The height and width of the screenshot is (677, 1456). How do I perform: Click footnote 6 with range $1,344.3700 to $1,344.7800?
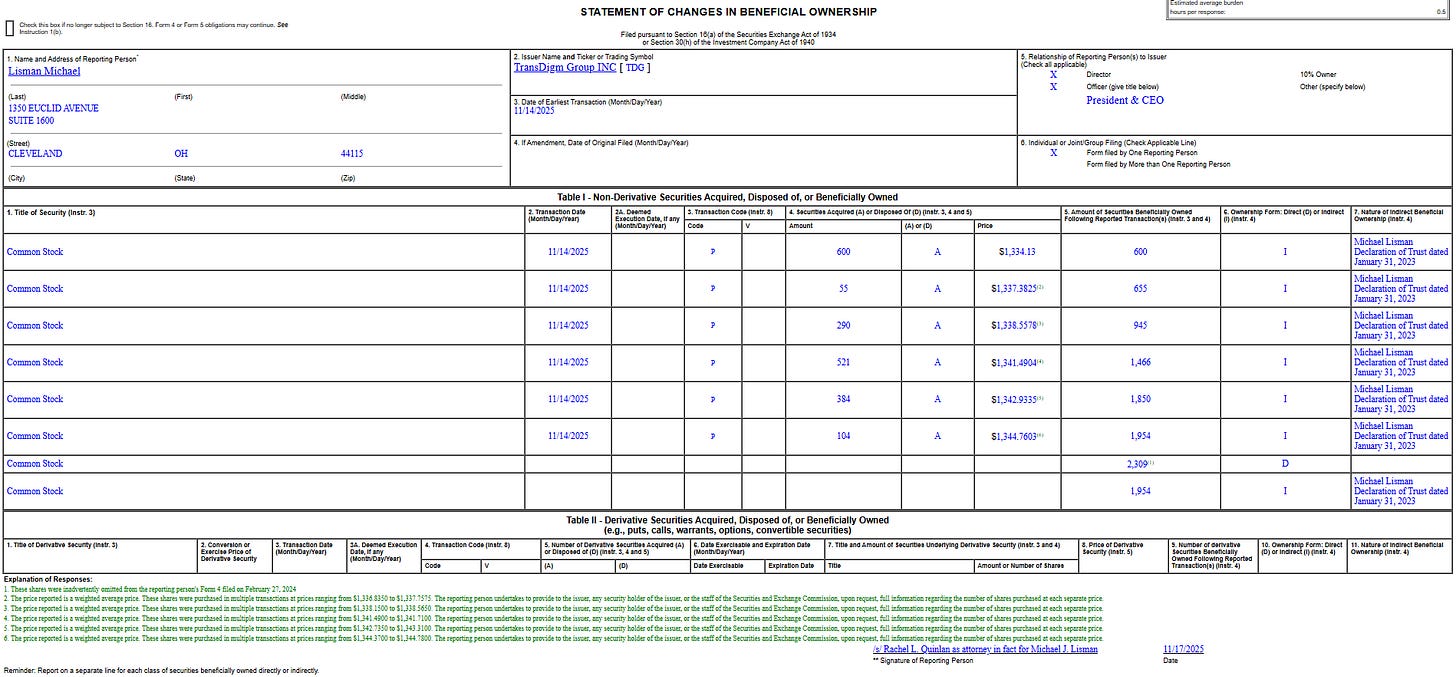pos(553,638)
